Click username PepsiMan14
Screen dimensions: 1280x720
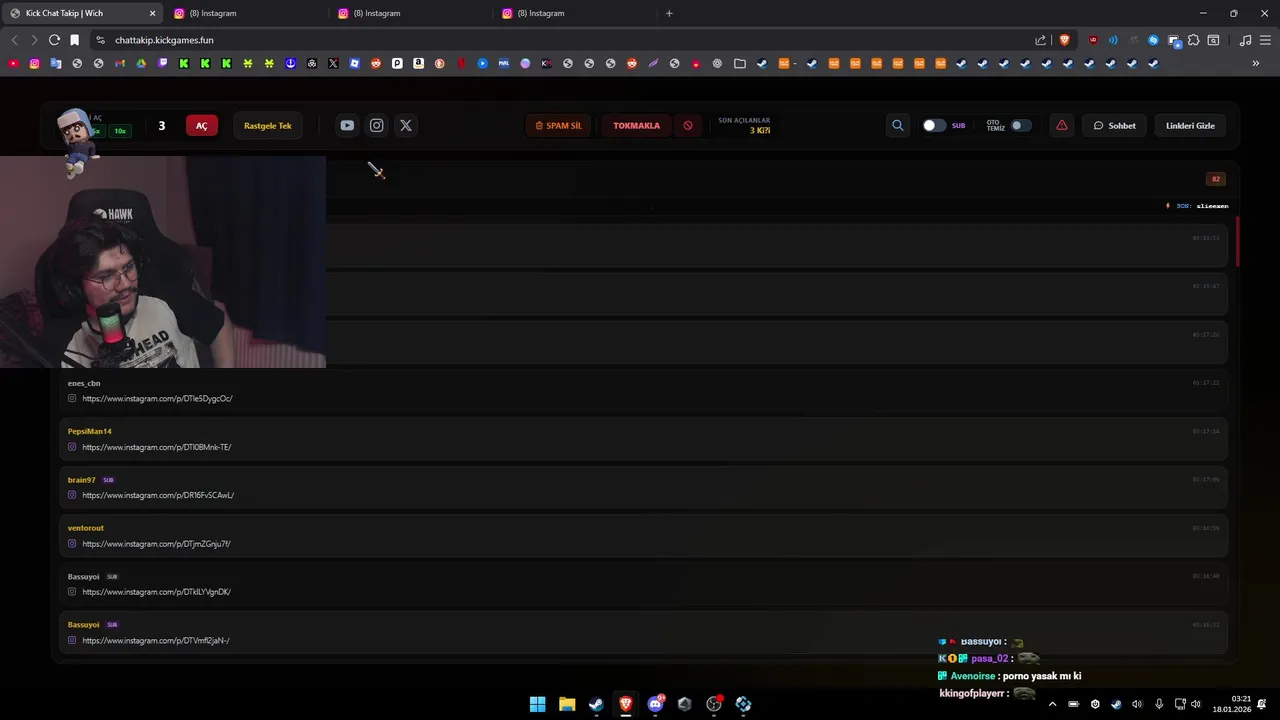tap(90, 431)
